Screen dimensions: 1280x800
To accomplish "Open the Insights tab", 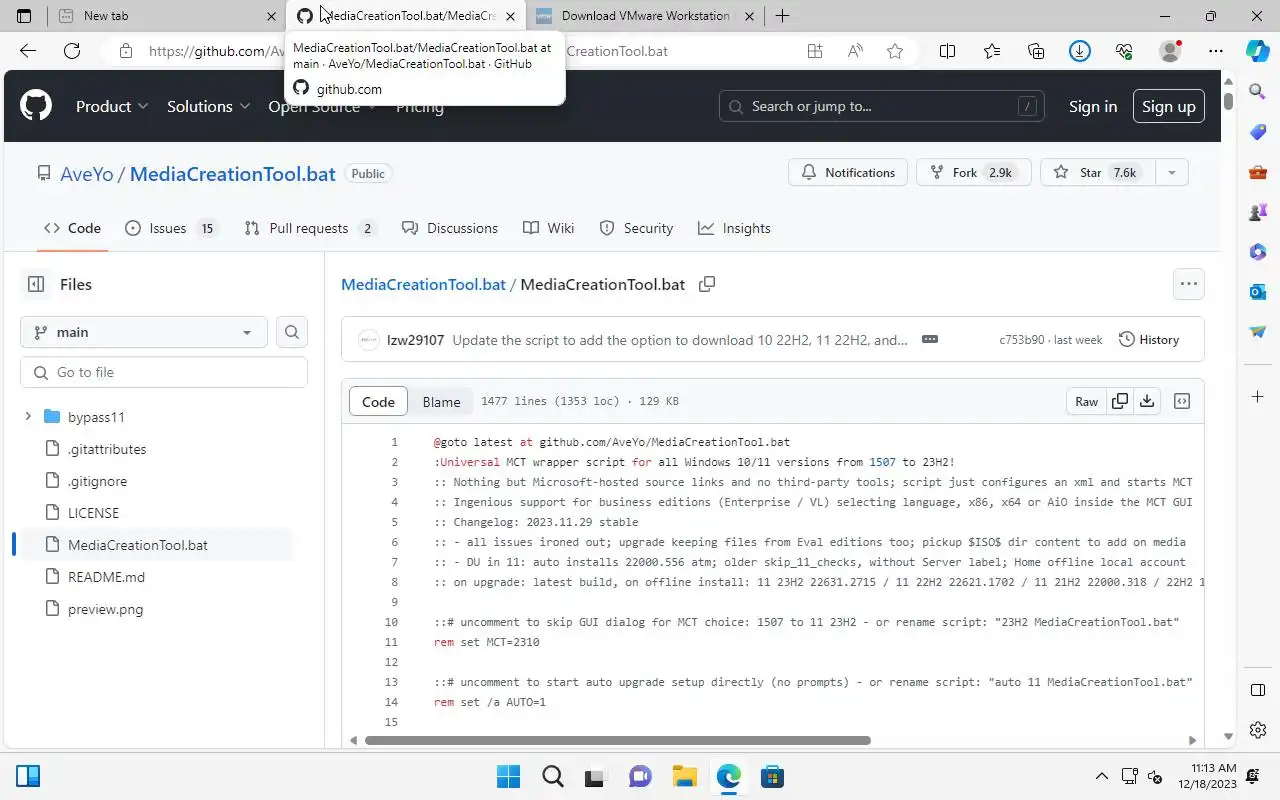I will point(735,228).
